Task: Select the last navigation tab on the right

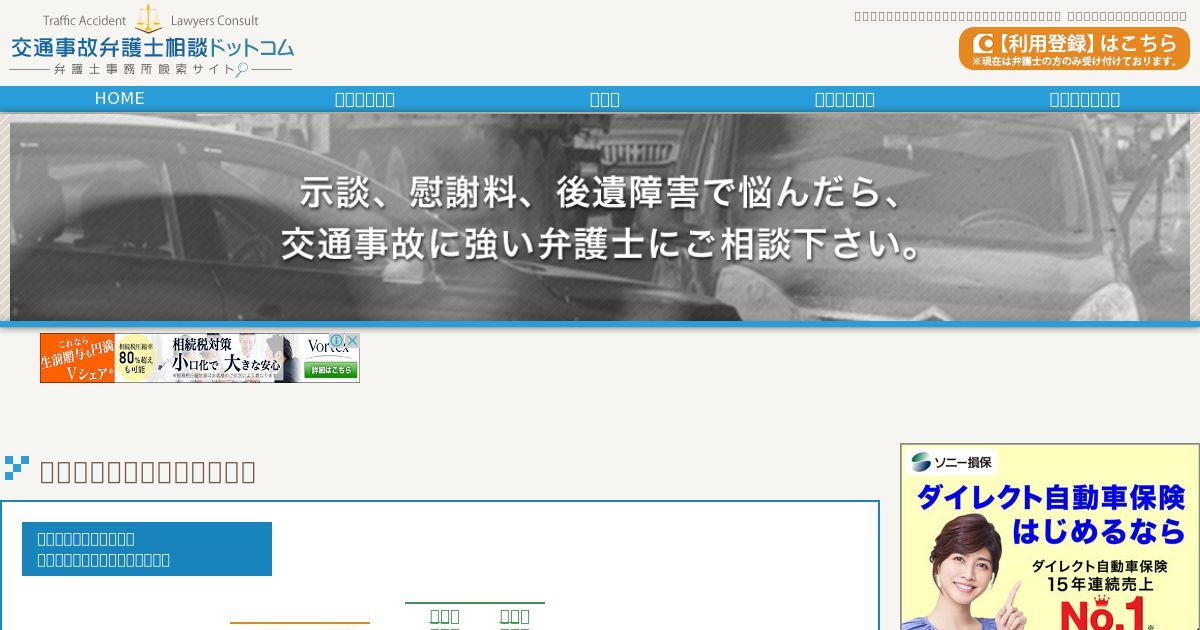Action: coord(1085,99)
